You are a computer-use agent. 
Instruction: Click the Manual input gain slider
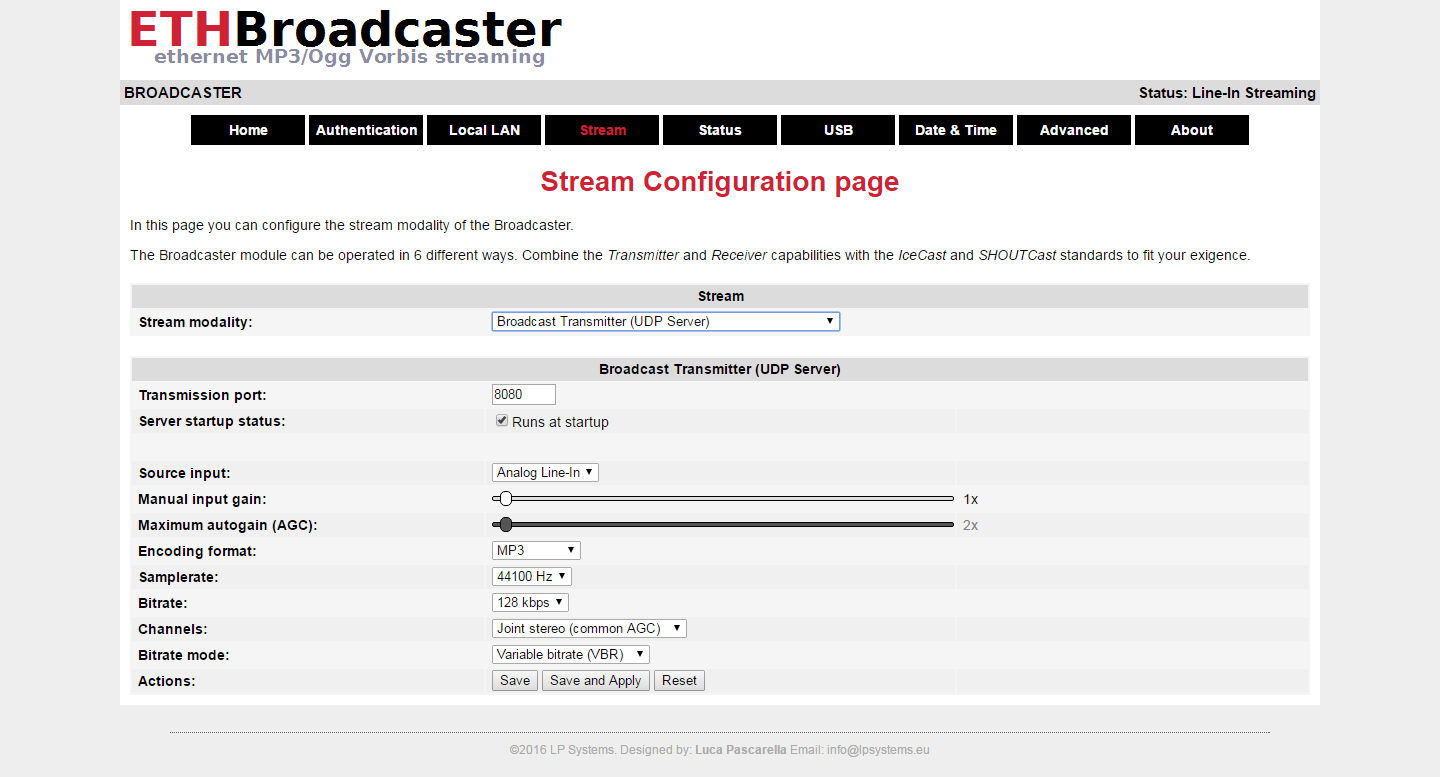pyautogui.click(x=723, y=498)
